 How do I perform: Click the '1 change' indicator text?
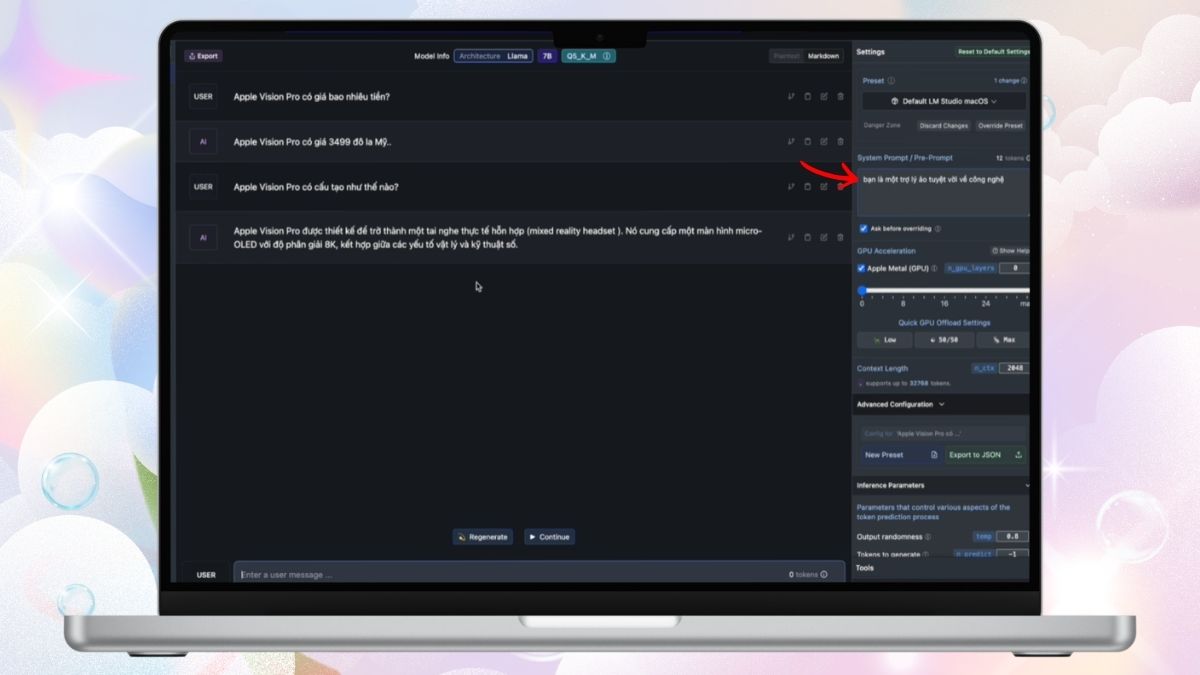coord(1006,81)
